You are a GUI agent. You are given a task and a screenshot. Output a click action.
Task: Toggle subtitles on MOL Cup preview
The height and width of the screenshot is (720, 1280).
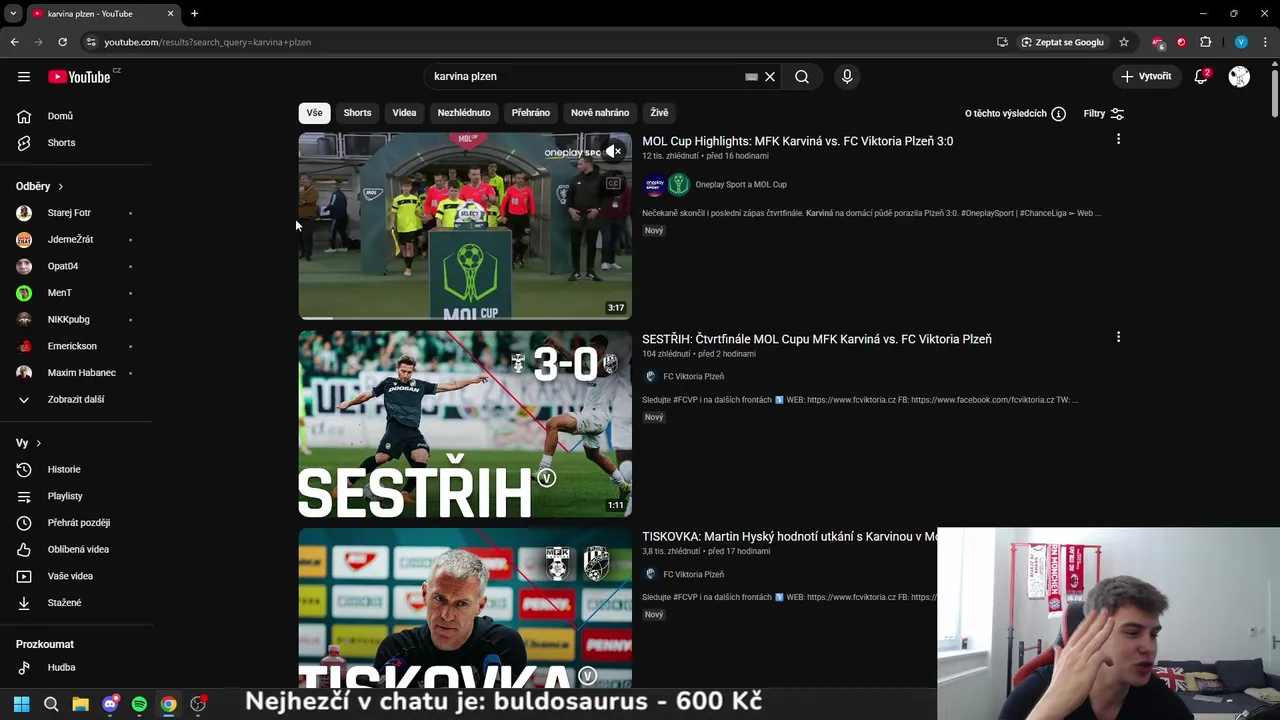pyautogui.click(x=613, y=184)
